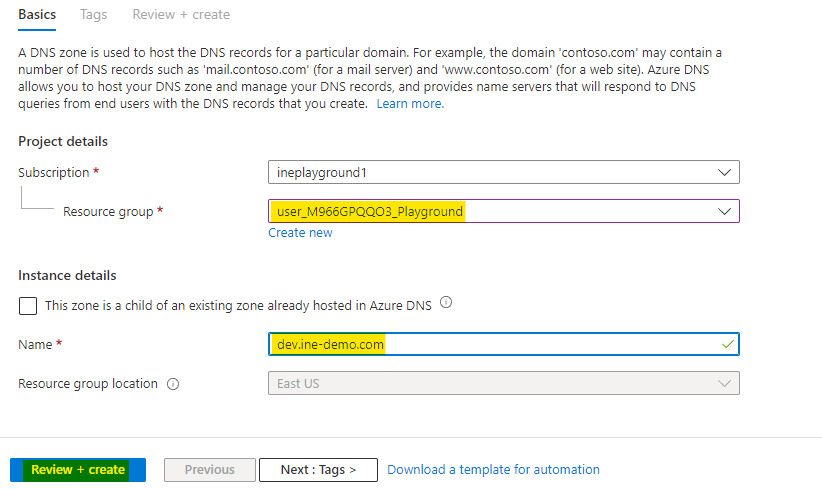This screenshot has height=489, width=822.
Task: Switch to the Basics tab
Action: tap(37, 15)
